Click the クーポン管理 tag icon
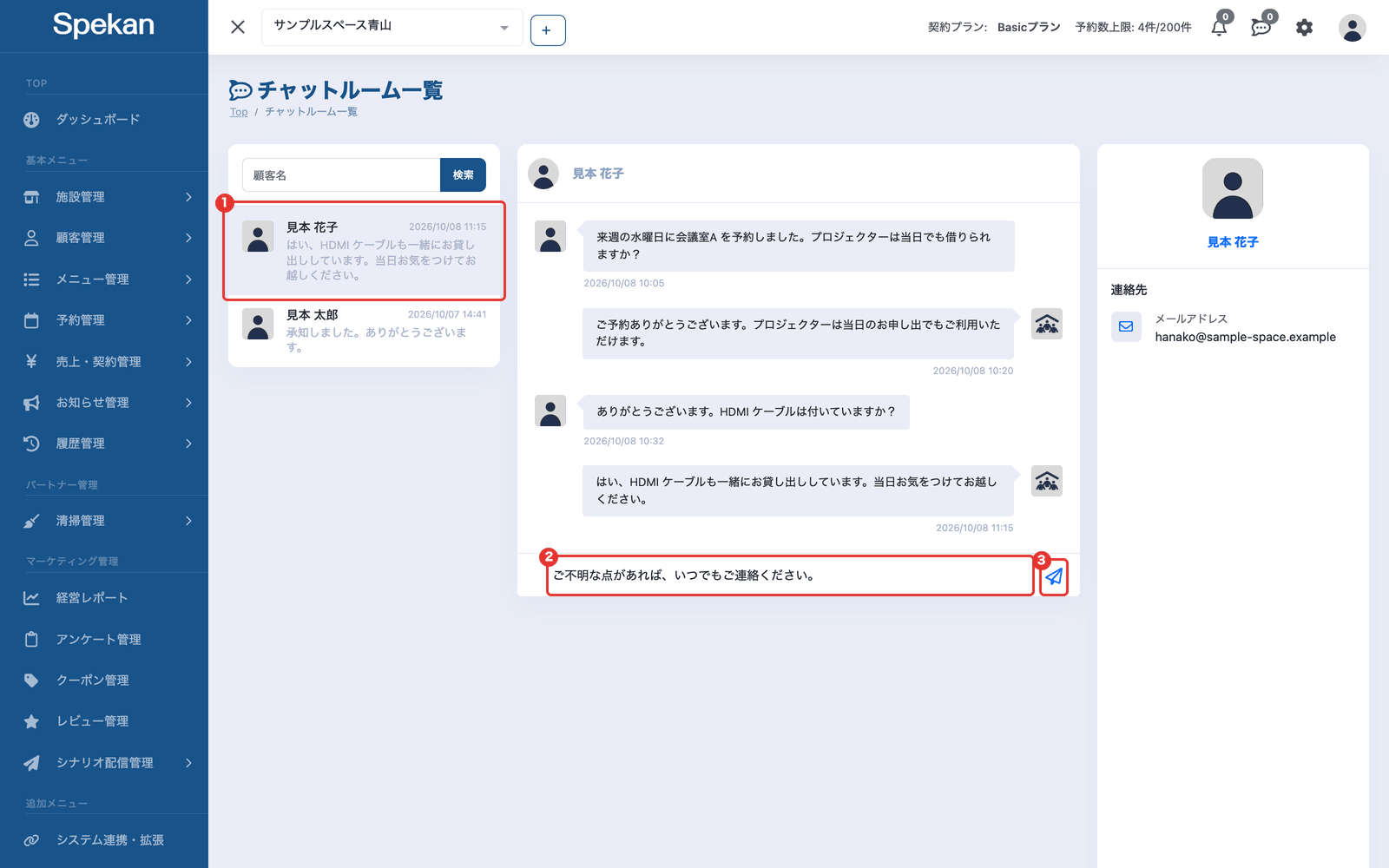This screenshot has width=1389, height=868. tap(31, 681)
